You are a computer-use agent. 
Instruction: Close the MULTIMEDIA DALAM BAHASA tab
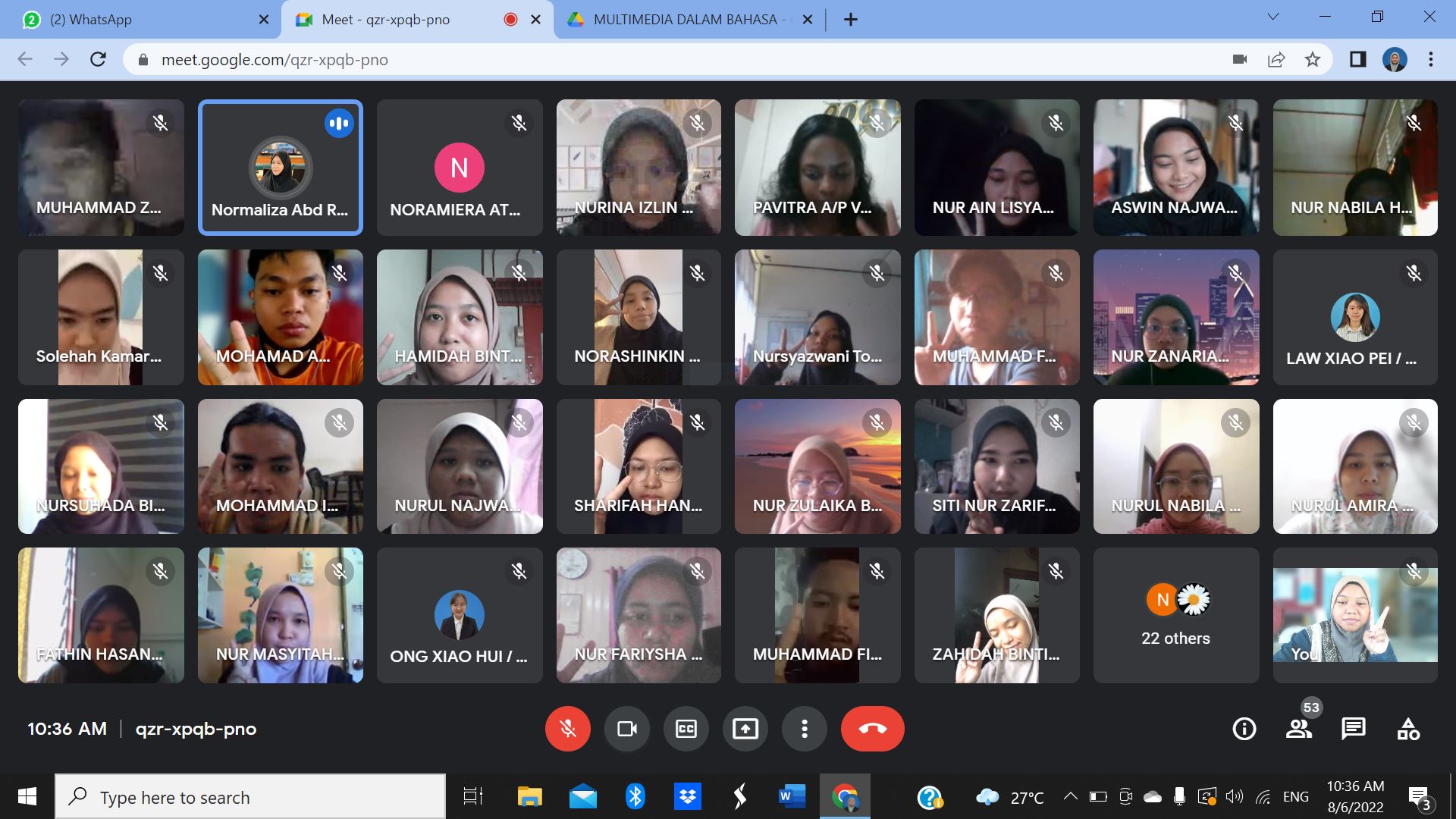pos(808,20)
